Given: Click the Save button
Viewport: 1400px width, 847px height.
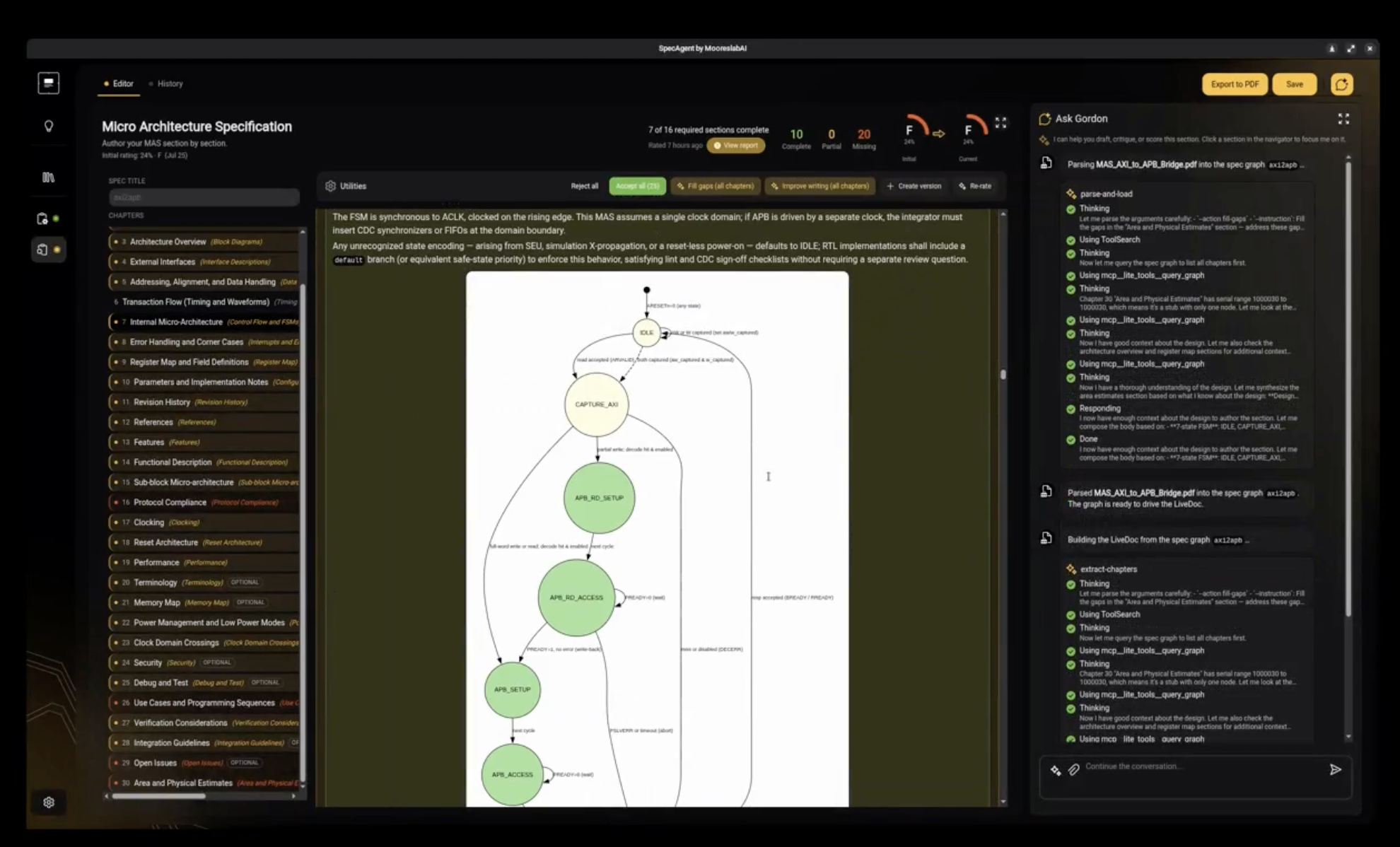Looking at the screenshot, I should 1294,84.
